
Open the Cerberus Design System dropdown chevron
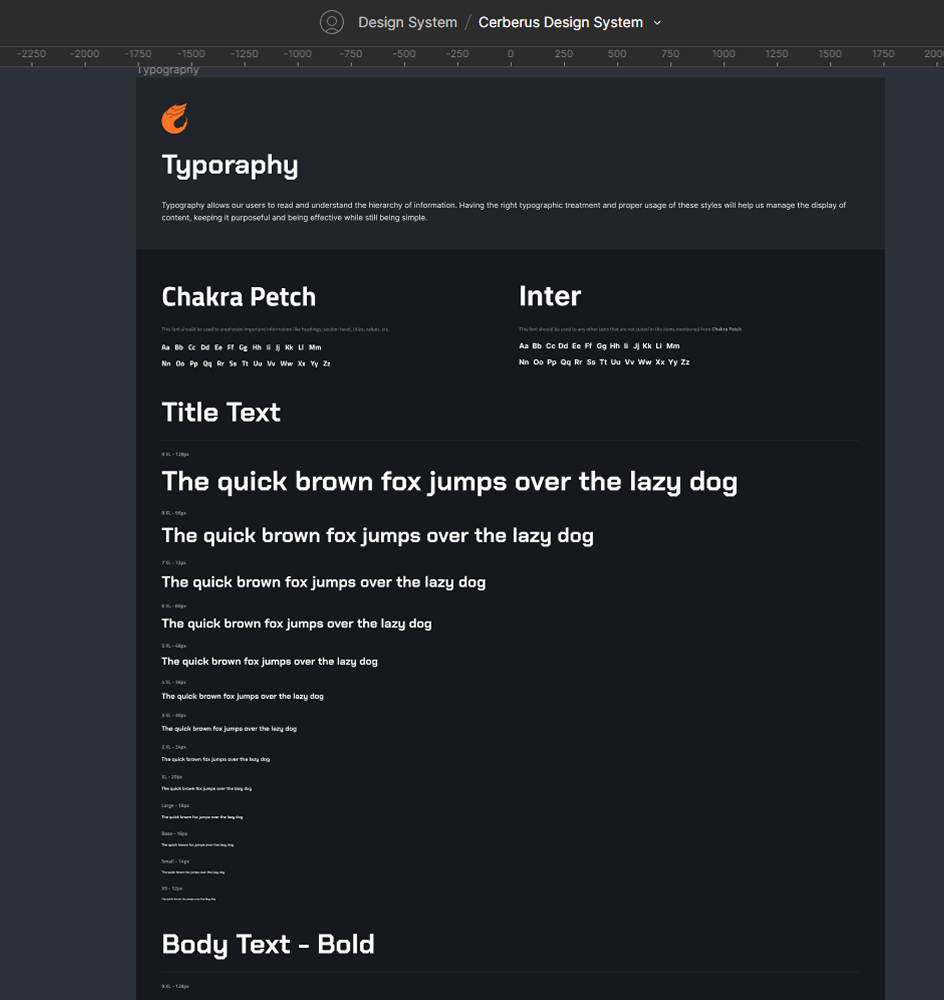(x=657, y=22)
